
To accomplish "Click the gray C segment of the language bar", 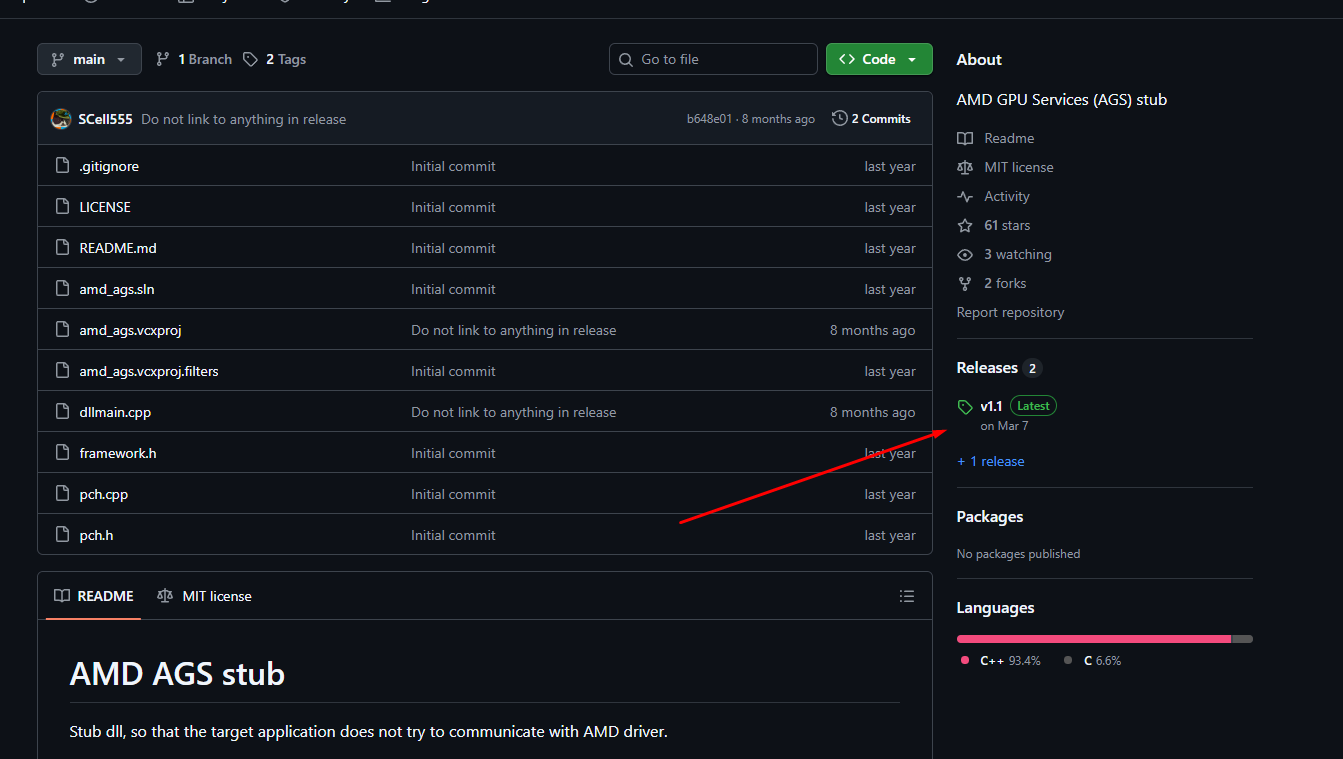I will (x=1243, y=639).
